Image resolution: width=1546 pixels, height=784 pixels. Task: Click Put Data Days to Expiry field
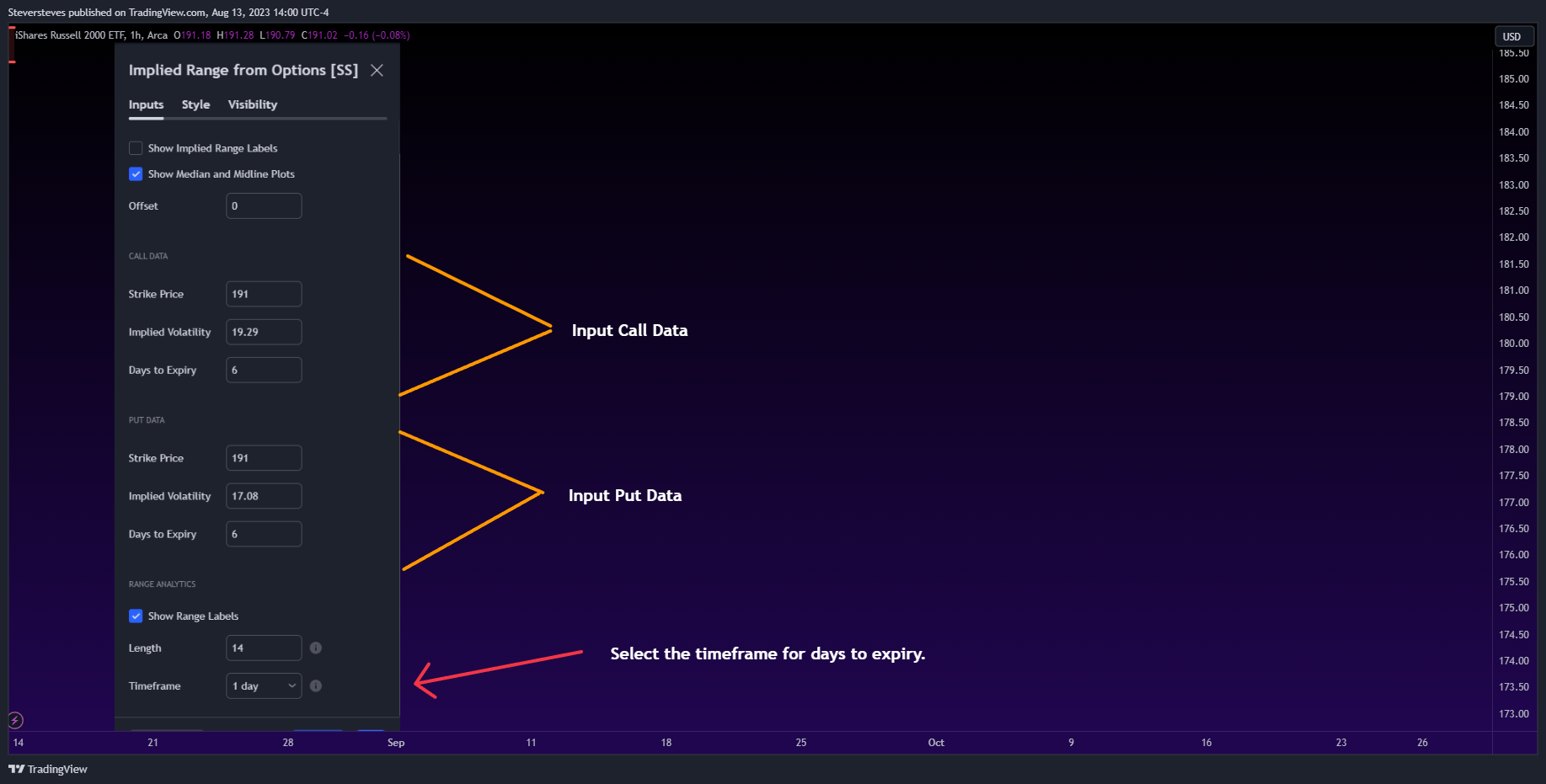[264, 534]
